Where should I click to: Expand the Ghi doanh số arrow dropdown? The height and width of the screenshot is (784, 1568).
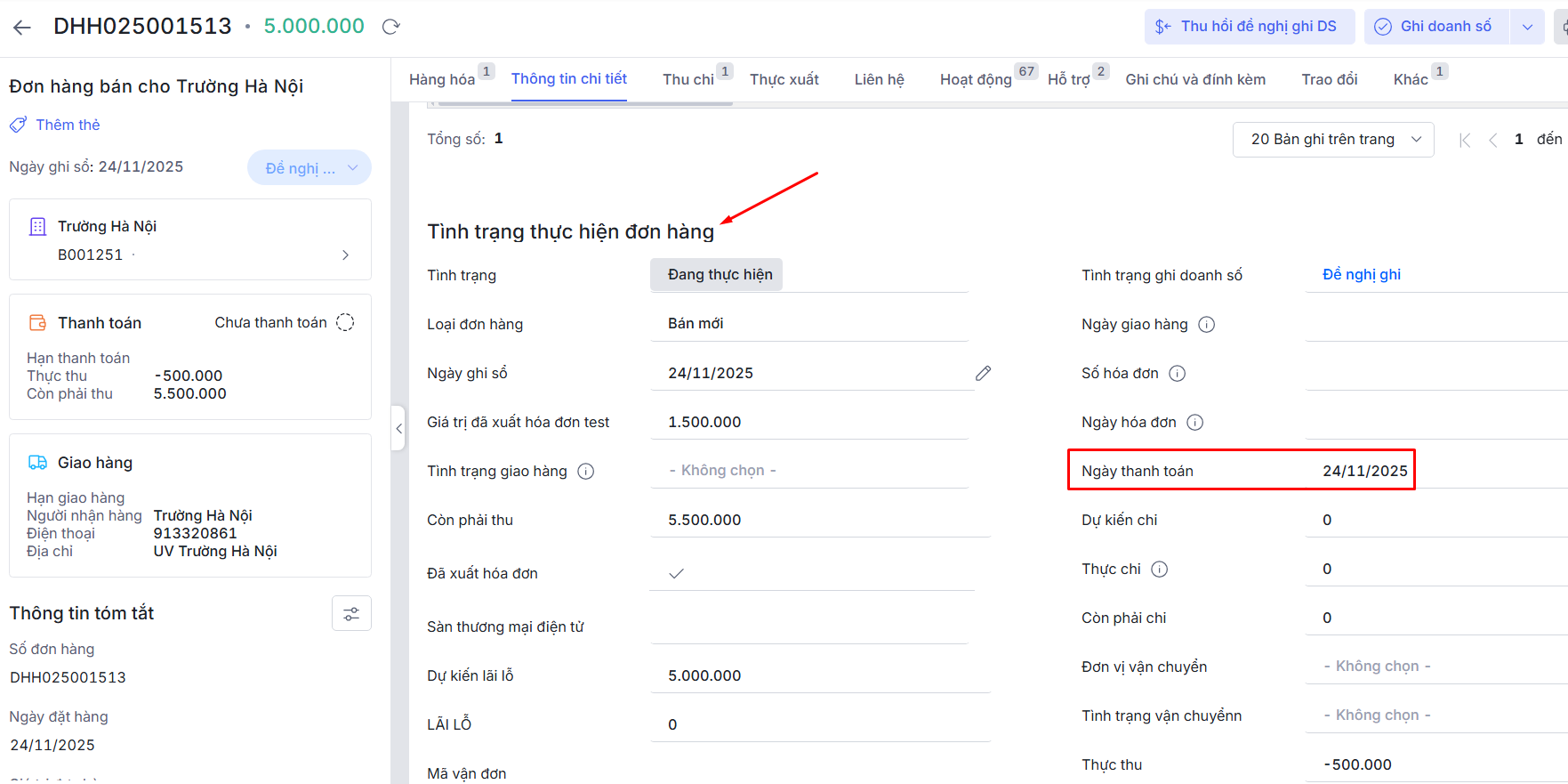1527,27
